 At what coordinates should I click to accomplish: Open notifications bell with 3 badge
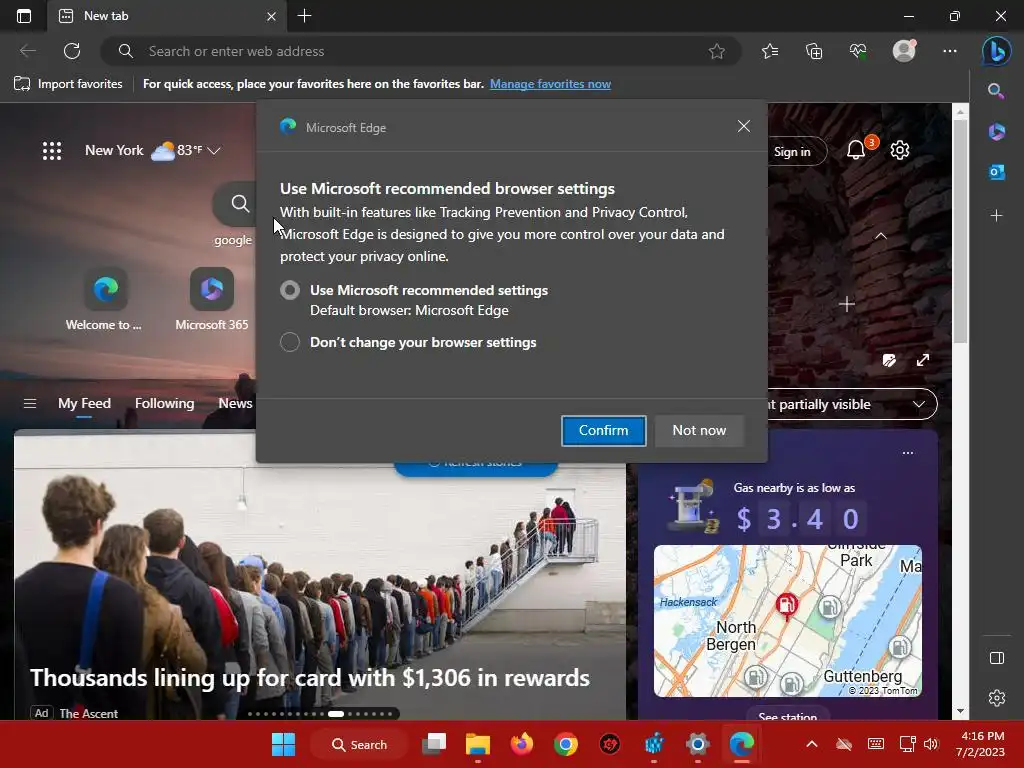click(856, 150)
